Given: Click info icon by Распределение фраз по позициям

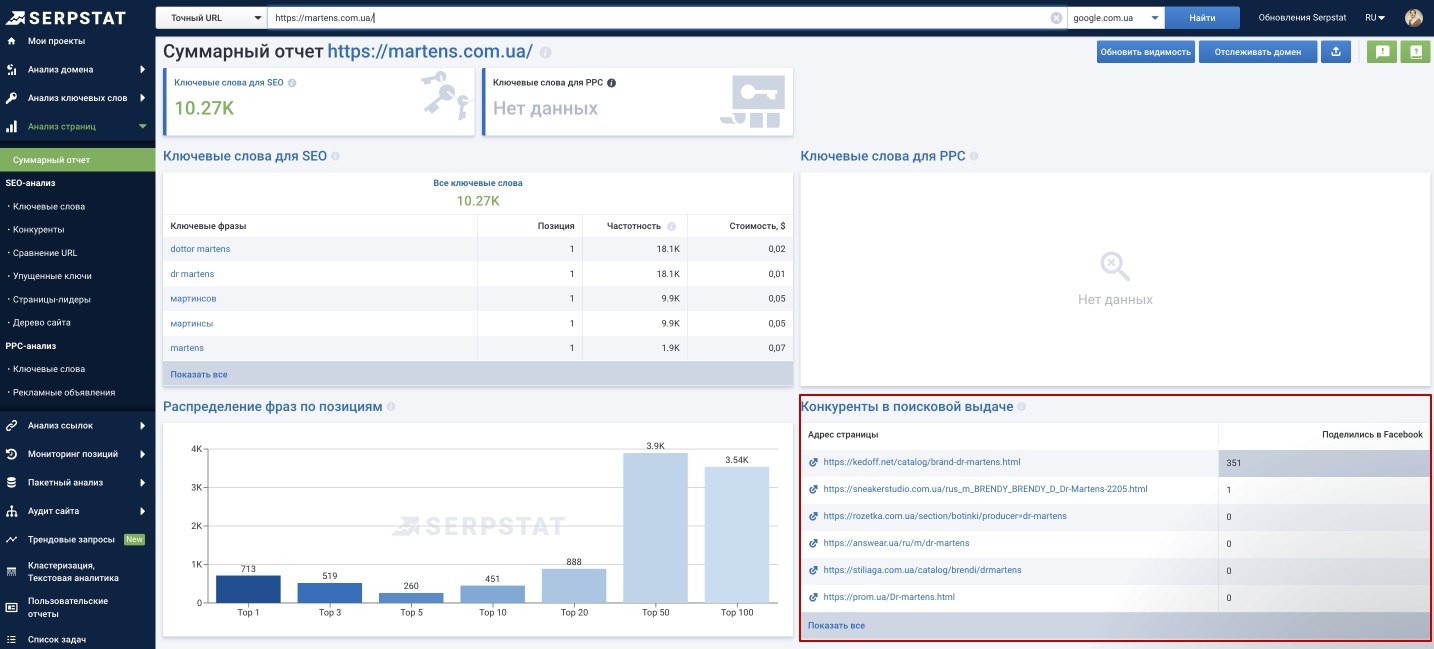Looking at the screenshot, I should (391, 407).
